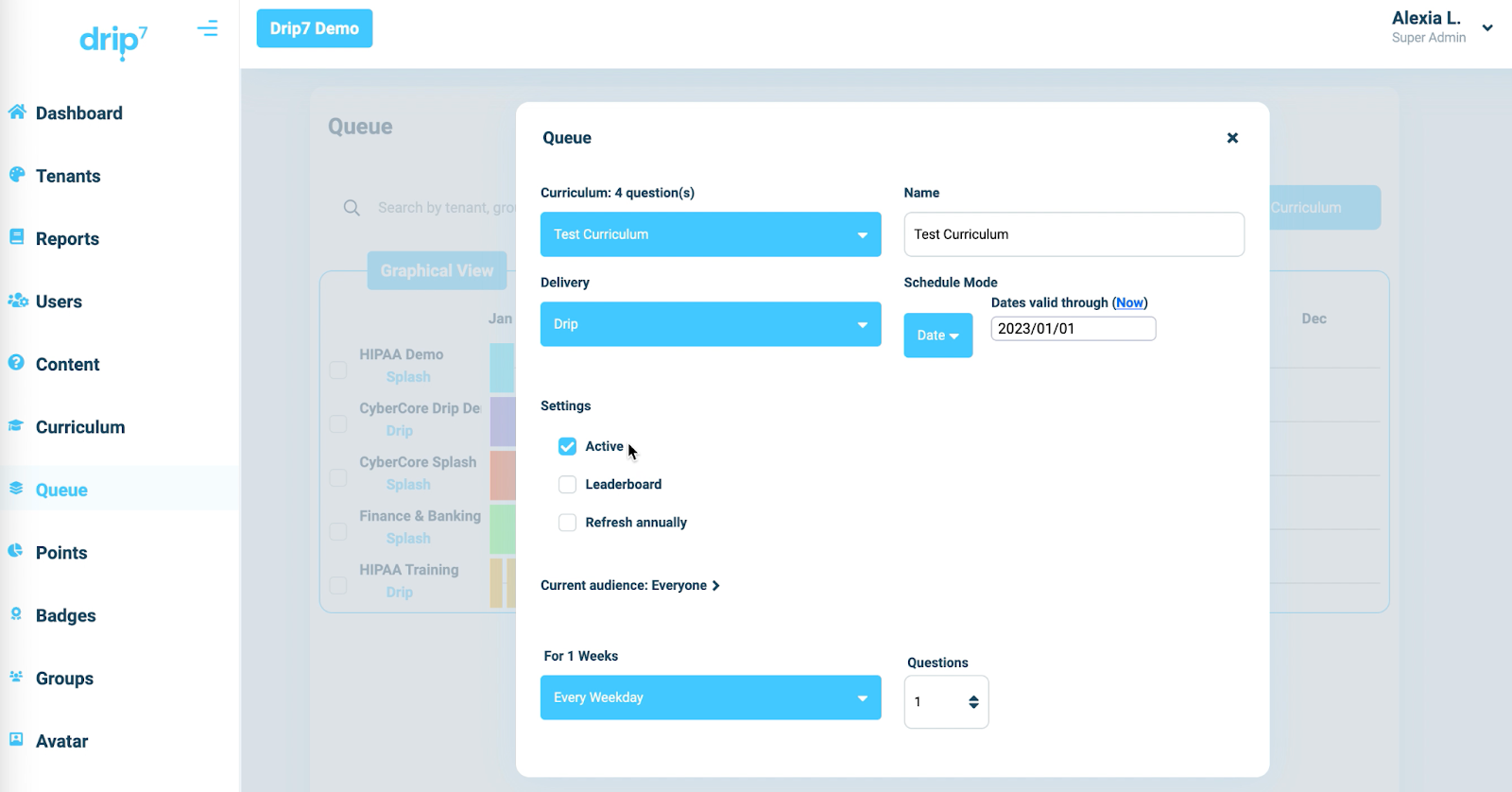
Task: Open the Content page
Action: pyautogui.click(x=67, y=365)
